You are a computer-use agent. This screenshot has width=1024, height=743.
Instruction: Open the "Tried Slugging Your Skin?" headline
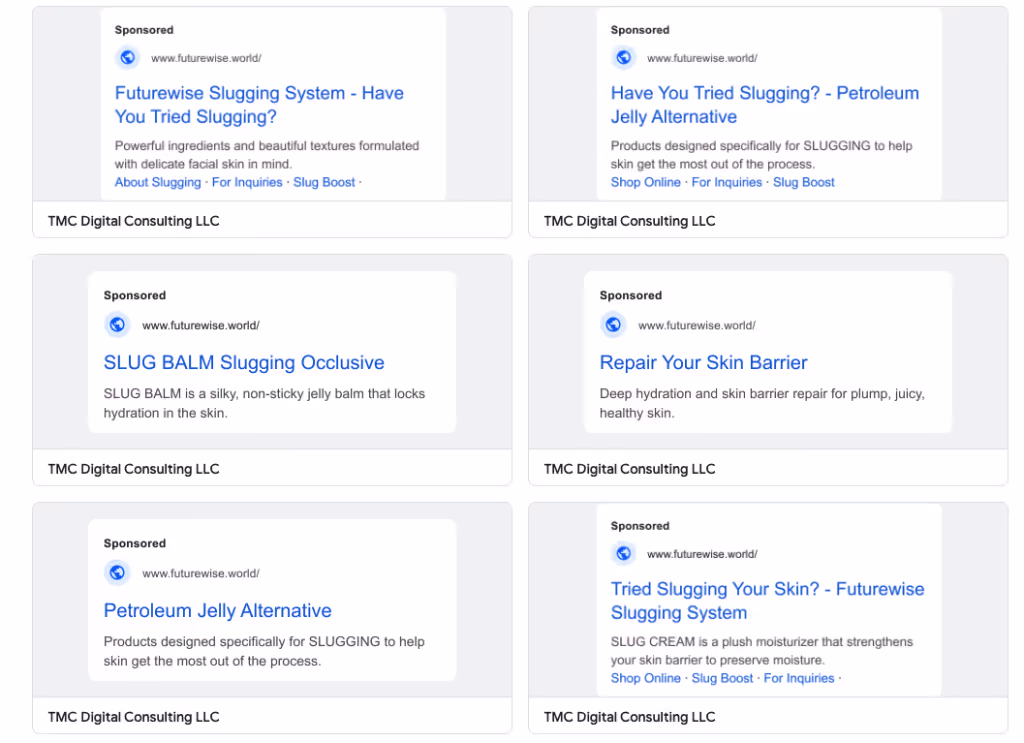[767, 600]
